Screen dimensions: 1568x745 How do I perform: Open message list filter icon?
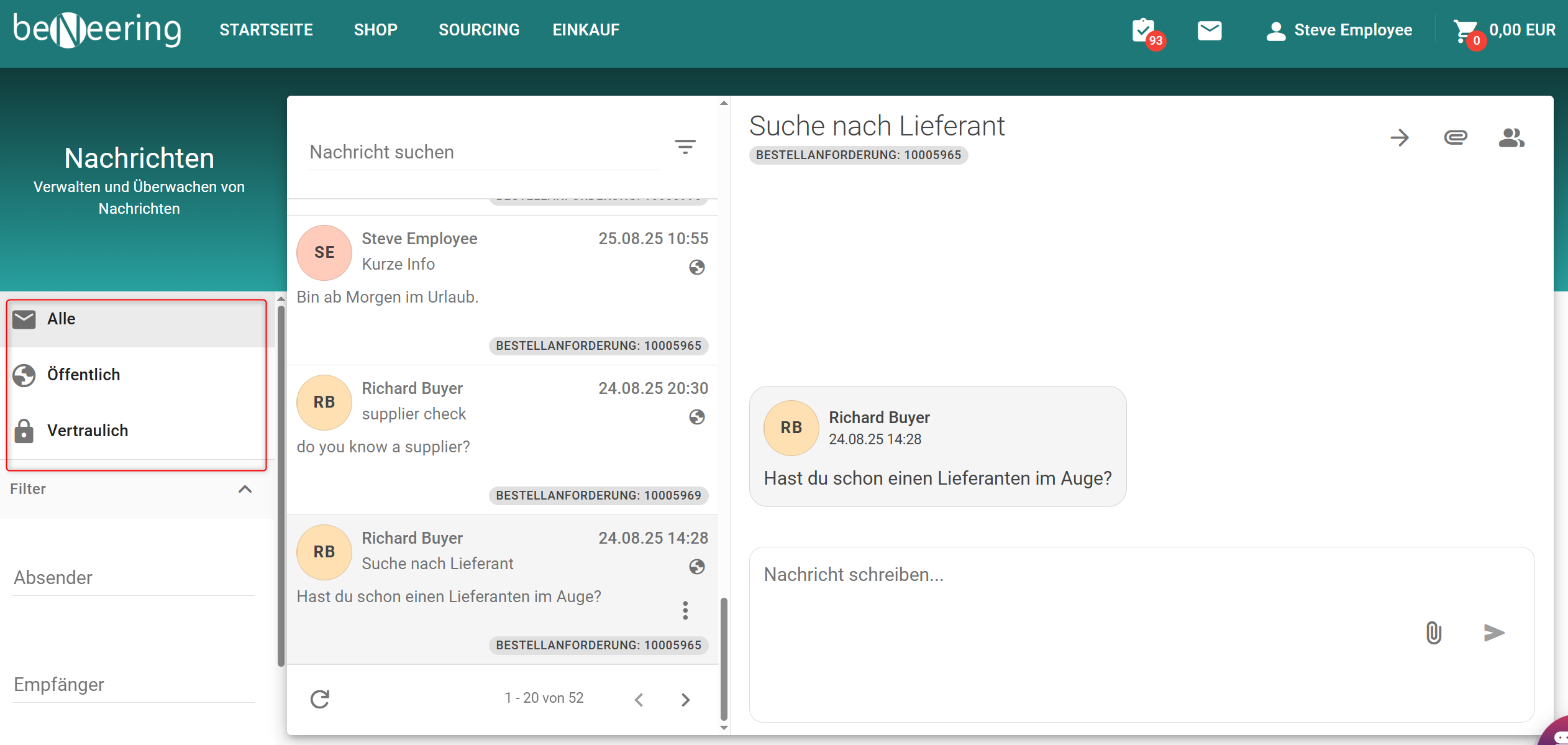[x=685, y=147]
